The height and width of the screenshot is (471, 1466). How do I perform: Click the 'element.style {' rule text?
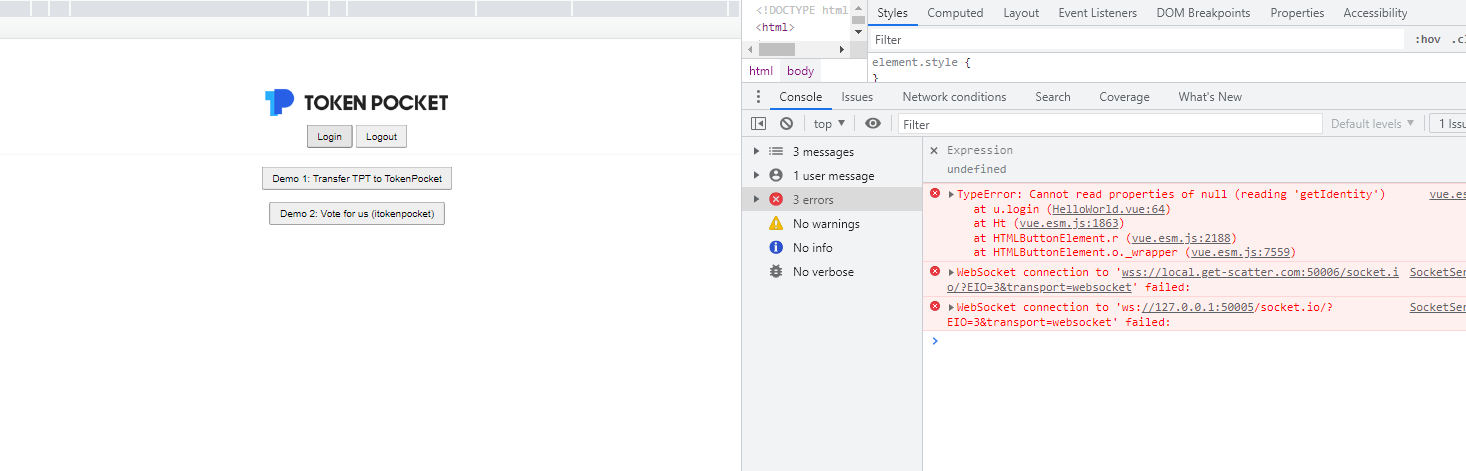click(x=921, y=62)
